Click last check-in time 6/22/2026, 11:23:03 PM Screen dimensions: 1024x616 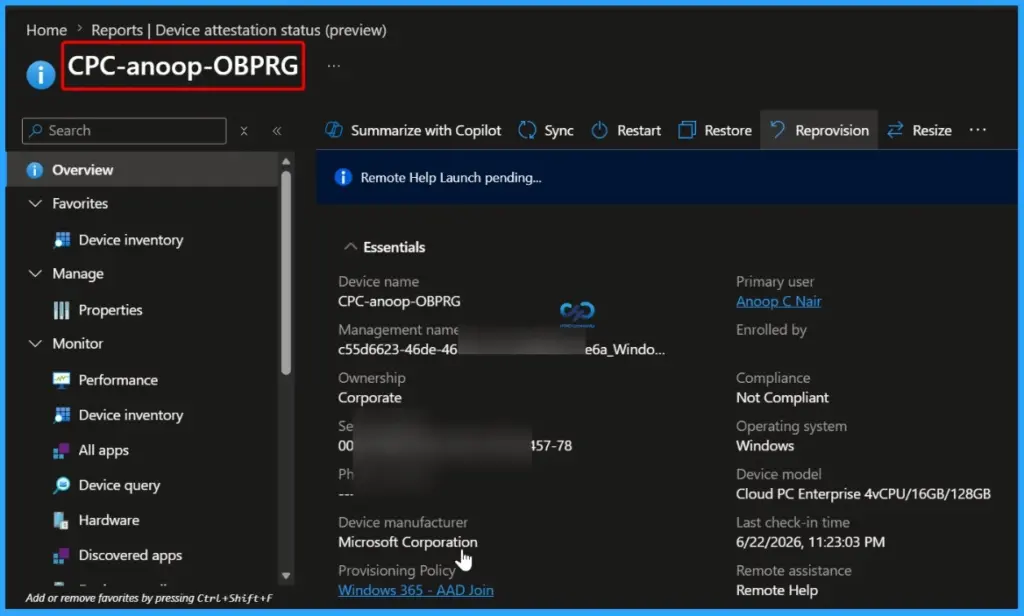pos(810,542)
